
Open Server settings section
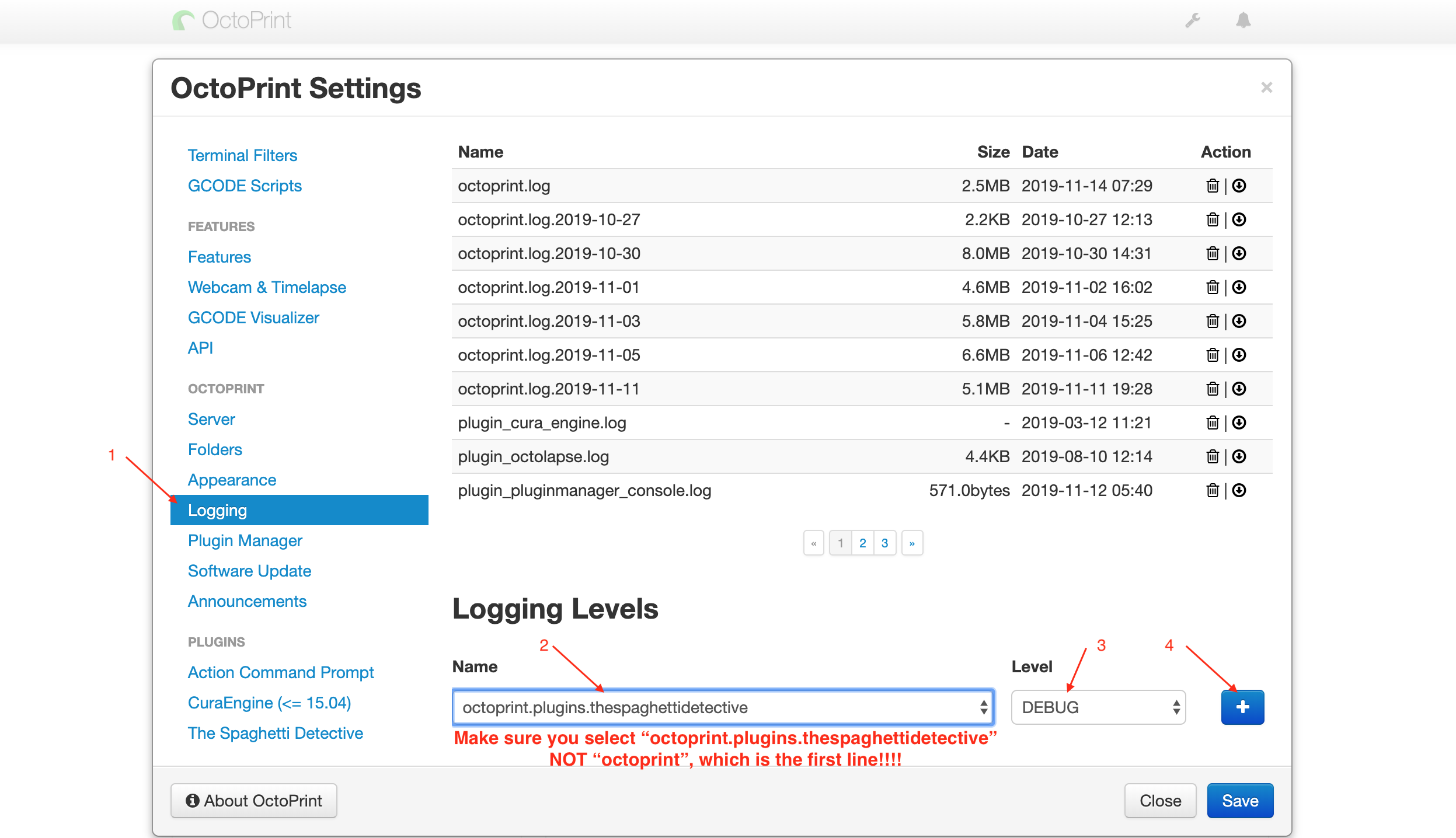point(211,419)
